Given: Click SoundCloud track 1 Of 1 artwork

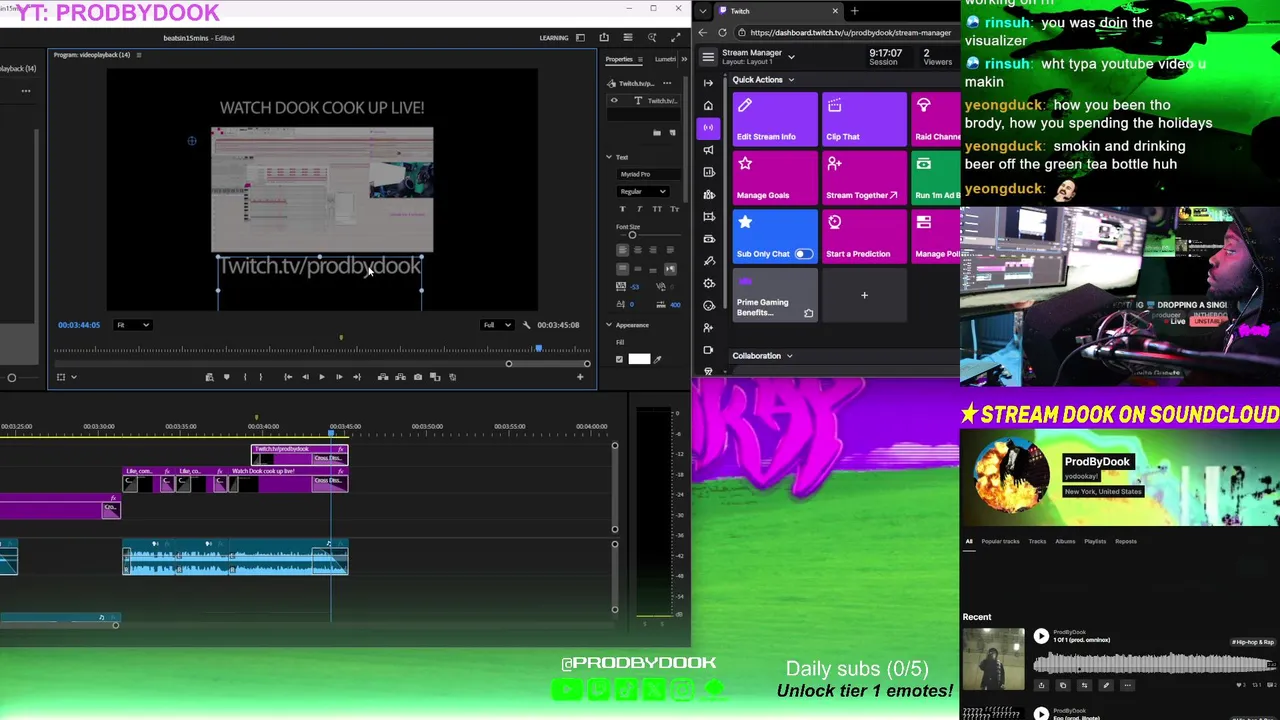Looking at the screenshot, I should coord(993,659).
